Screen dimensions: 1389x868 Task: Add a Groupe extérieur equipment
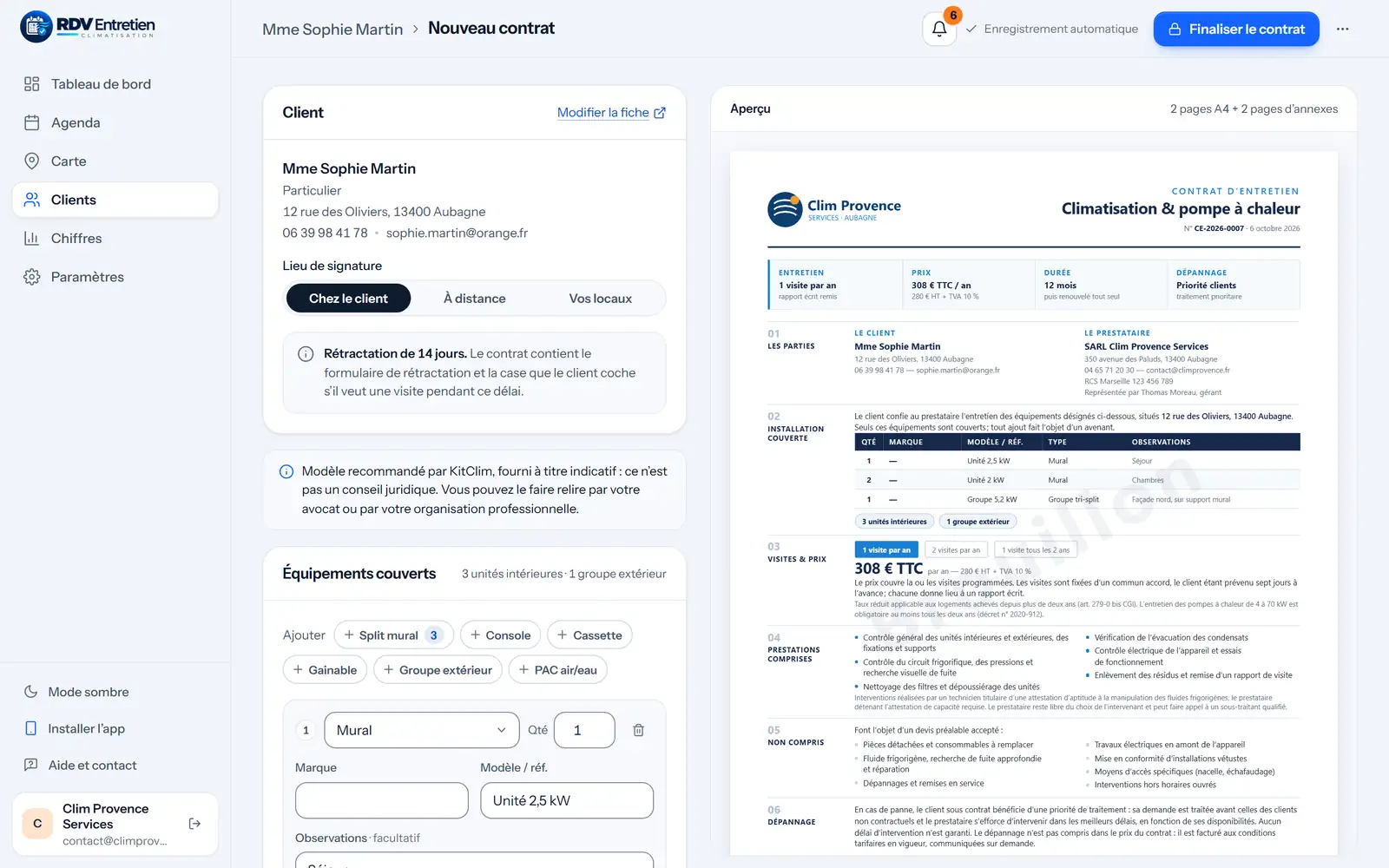click(438, 670)
